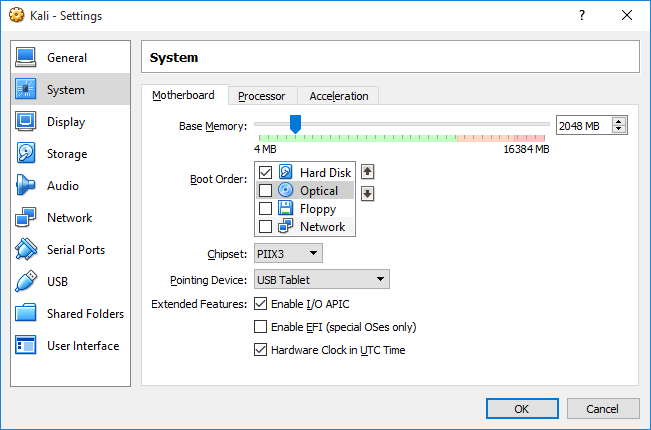The width and height of the screenshot is (651, 430).
Task: Select Optical row text in boot order
Action: pos(319,191)
